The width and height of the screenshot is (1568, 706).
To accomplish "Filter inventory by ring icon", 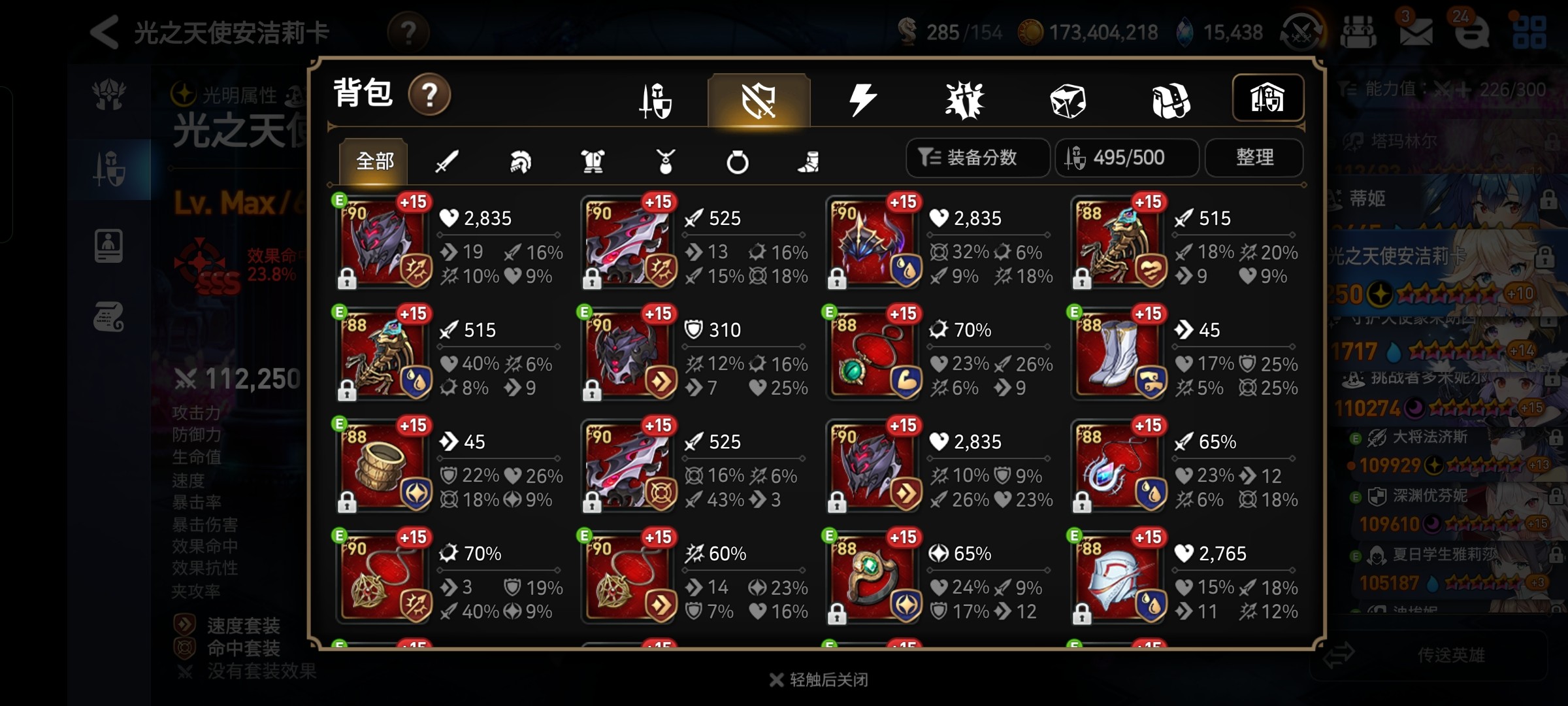I will coord(737,161).
